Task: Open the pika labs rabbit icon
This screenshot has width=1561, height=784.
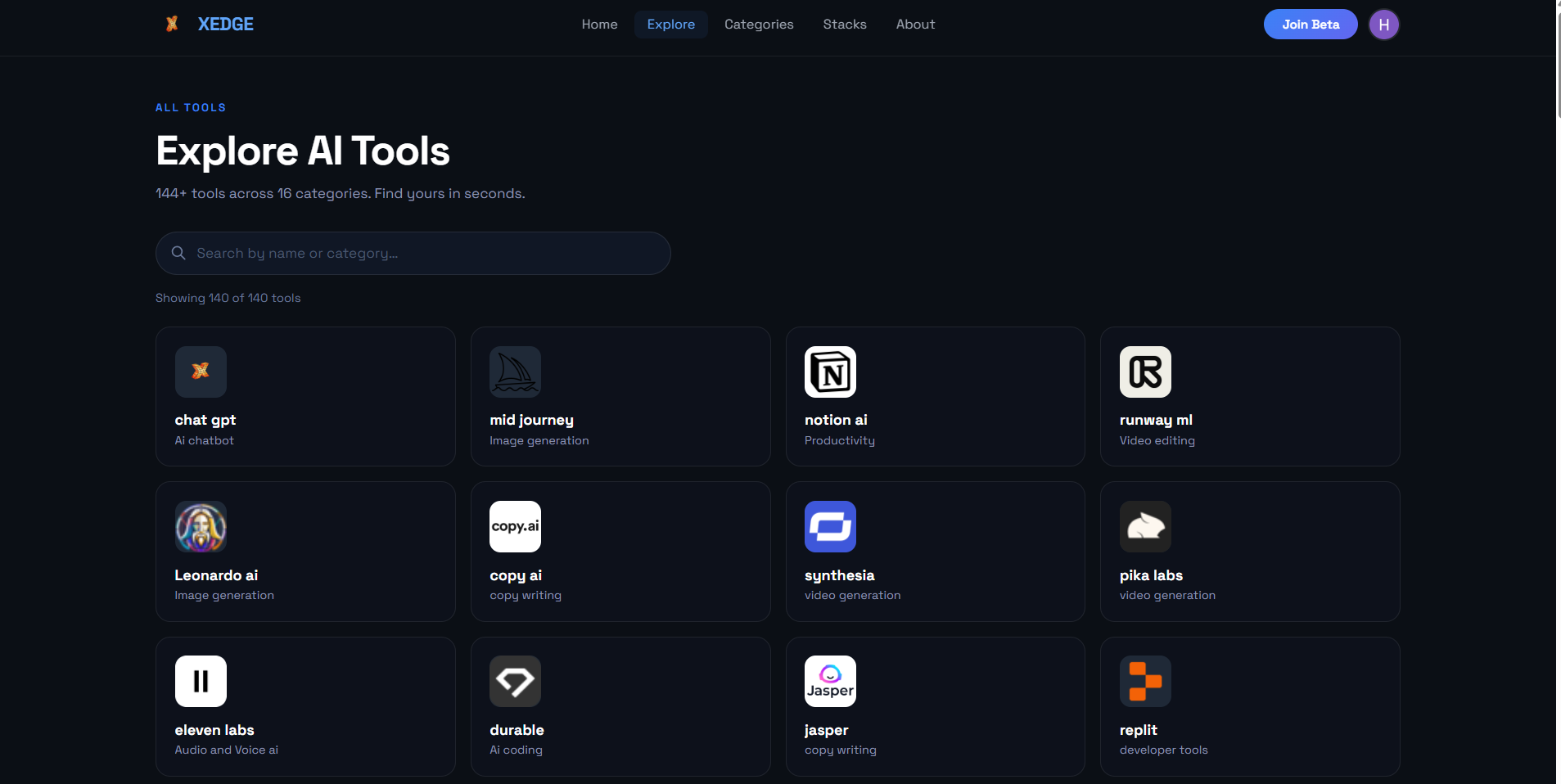Action: click(x=1145, y=526)
